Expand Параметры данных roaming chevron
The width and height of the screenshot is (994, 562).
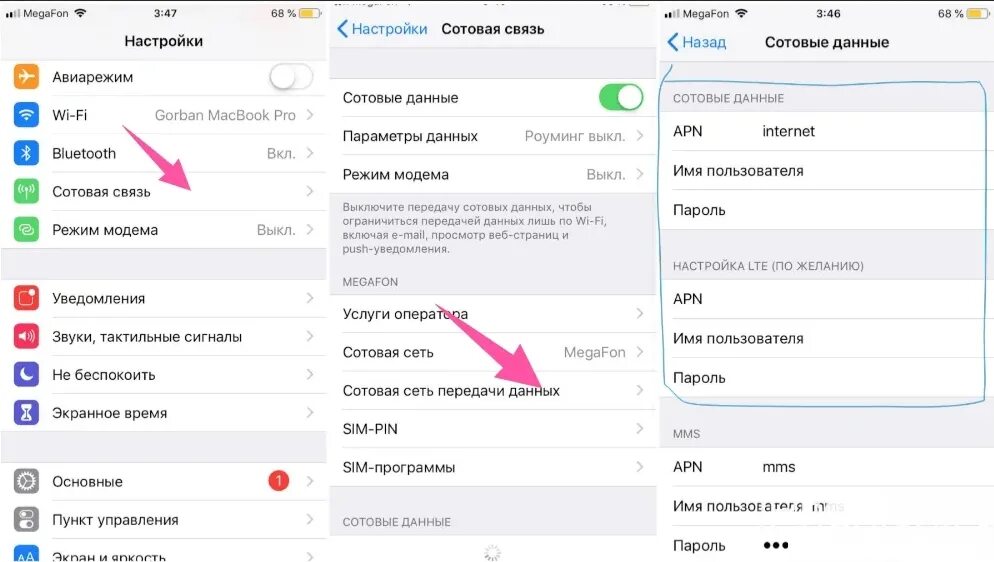coord(640,136)
